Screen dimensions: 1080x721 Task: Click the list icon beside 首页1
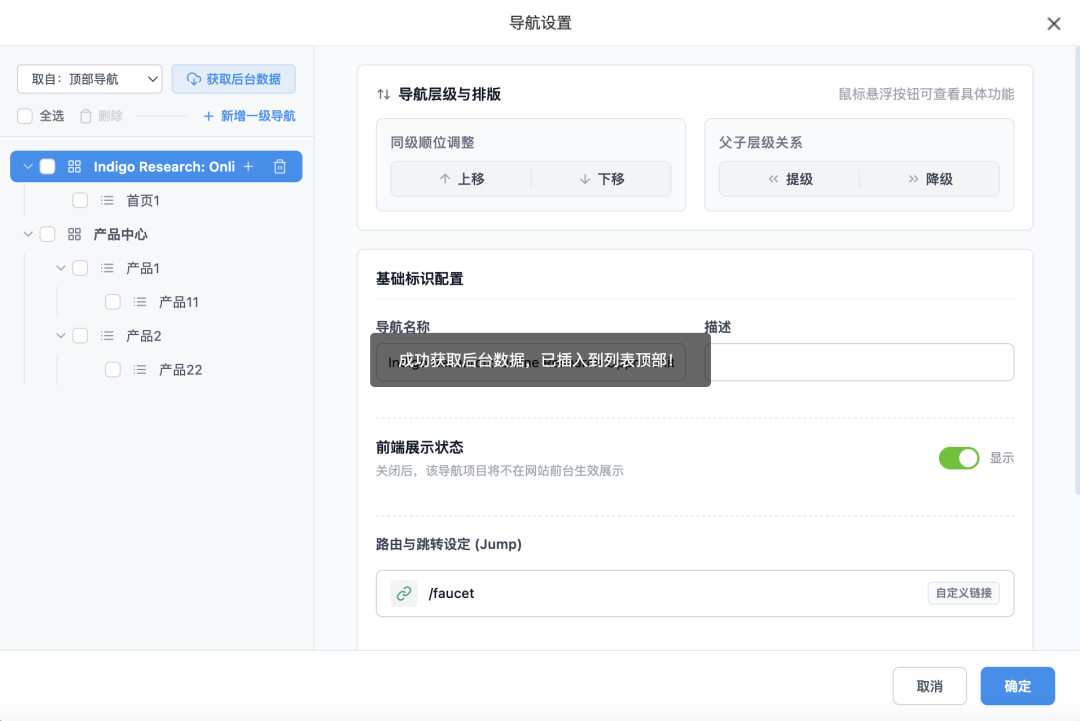(107, 201)
